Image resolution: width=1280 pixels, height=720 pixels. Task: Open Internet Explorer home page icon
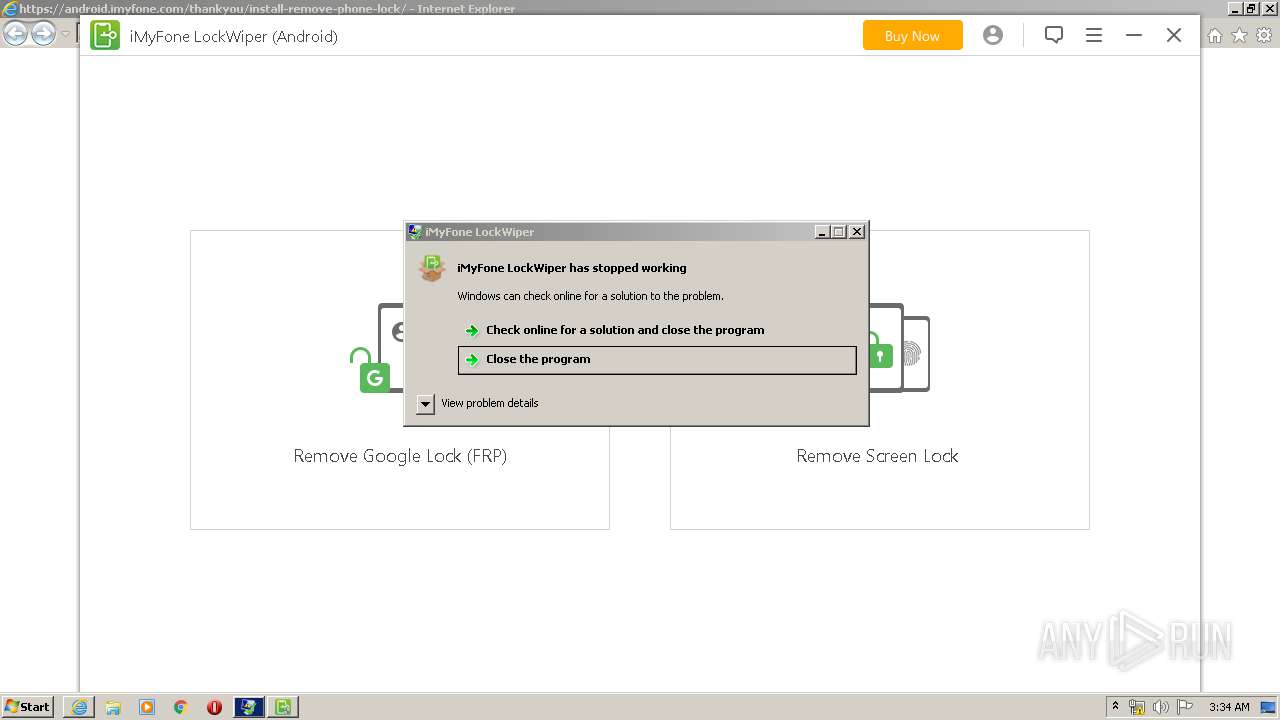tap(1214, 36)
